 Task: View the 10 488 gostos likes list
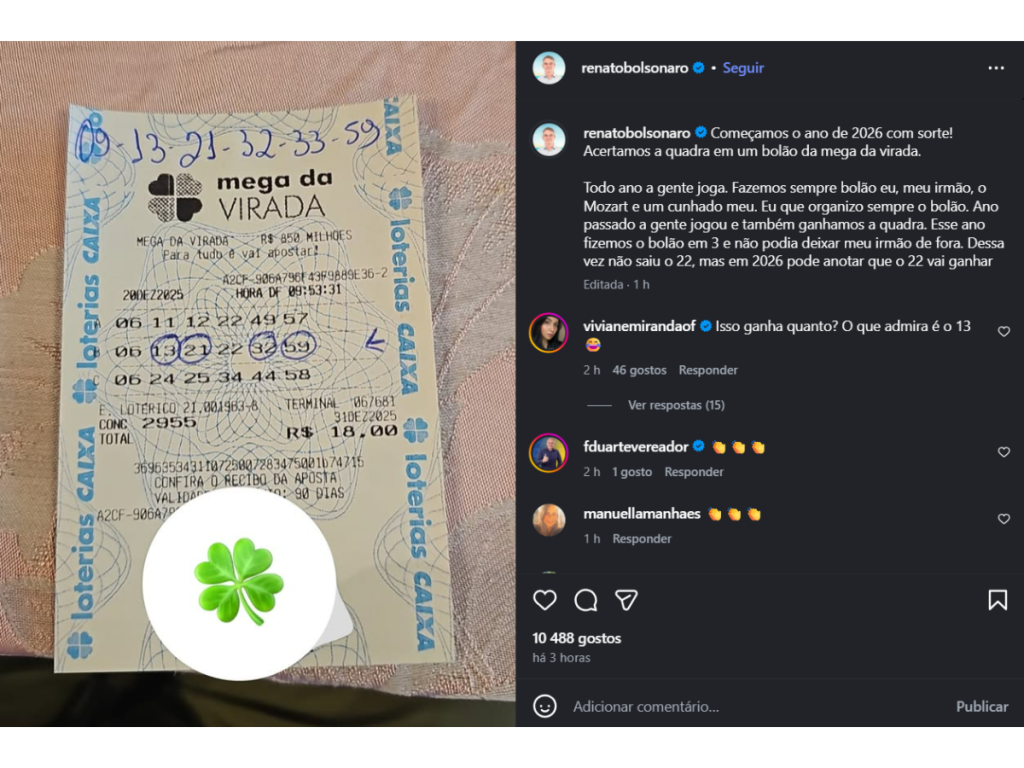(x=577, y=638)
